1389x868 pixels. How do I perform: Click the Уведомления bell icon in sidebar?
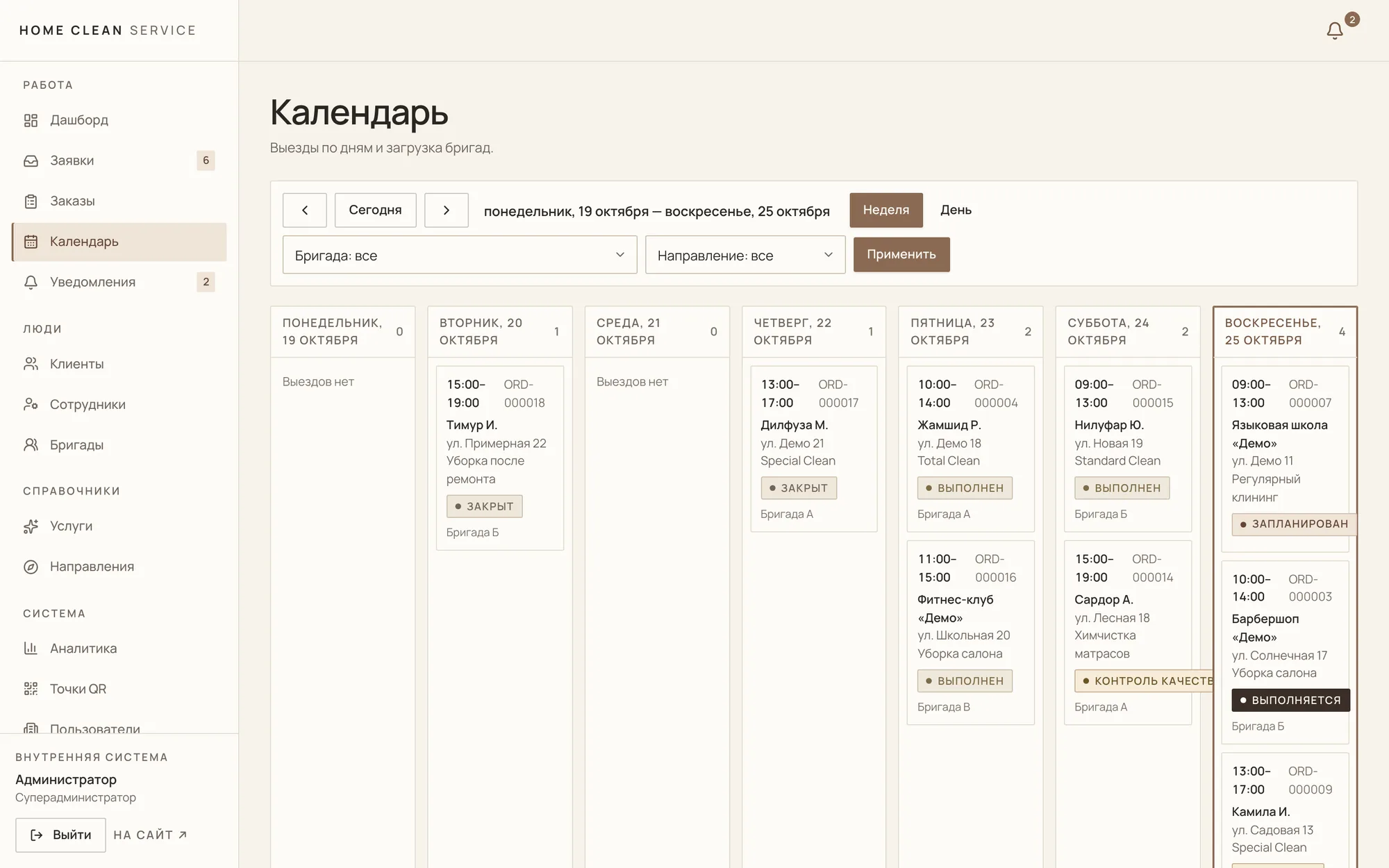tap(31, 282)
